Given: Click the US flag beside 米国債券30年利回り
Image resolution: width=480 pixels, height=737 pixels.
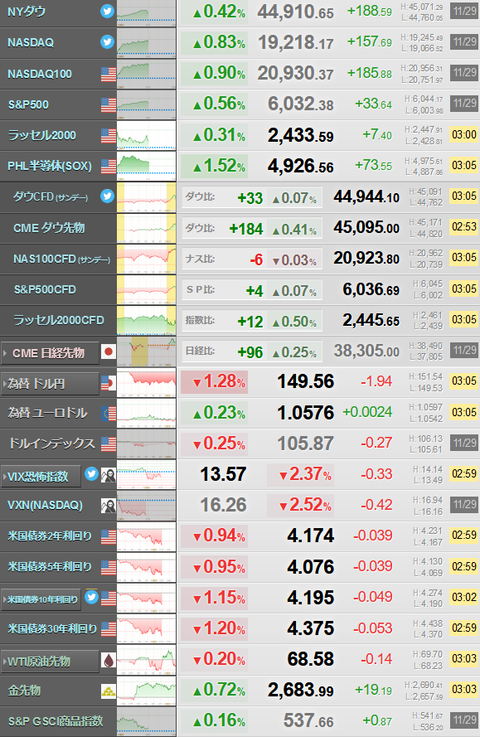Looking at the screenshot, I should (x=109, y=629).
